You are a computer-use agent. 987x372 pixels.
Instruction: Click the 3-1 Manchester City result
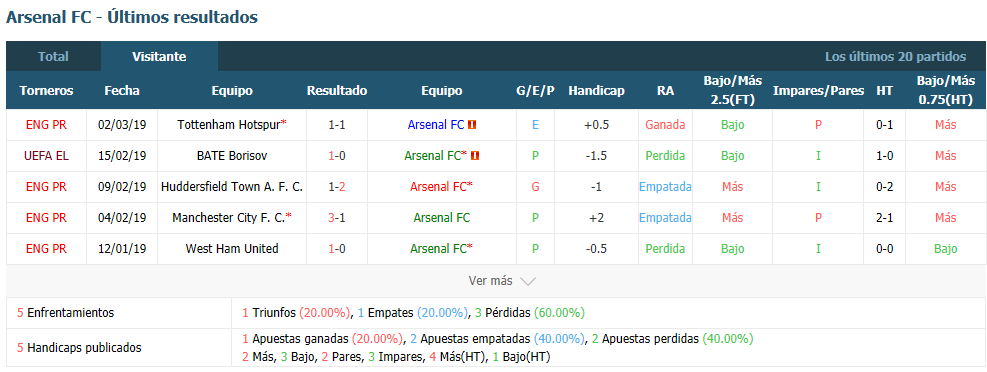pyautogui.click(x=337, y=217)
